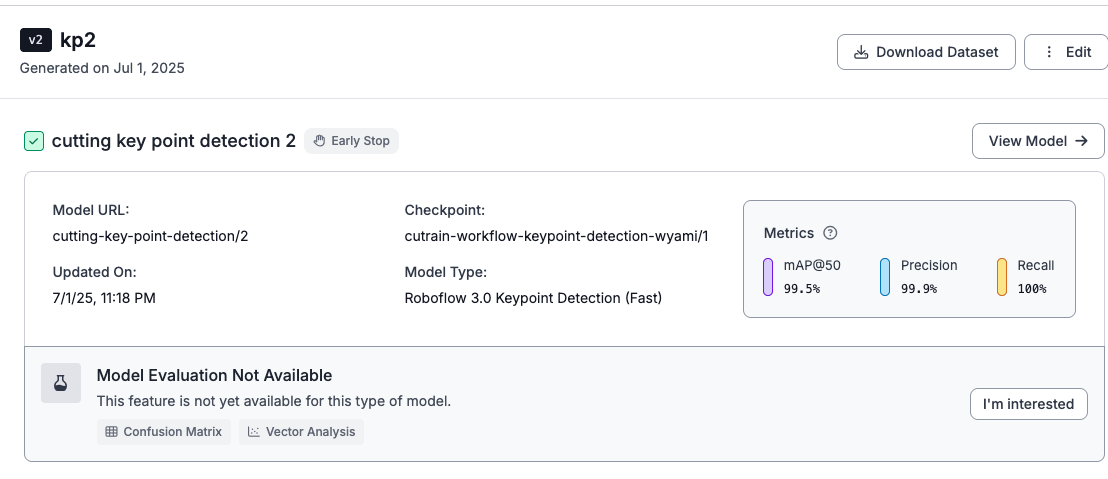The image size is (1108, 479).
Task: Click the download icon in Download Dataset
Action: pos(861,52)
